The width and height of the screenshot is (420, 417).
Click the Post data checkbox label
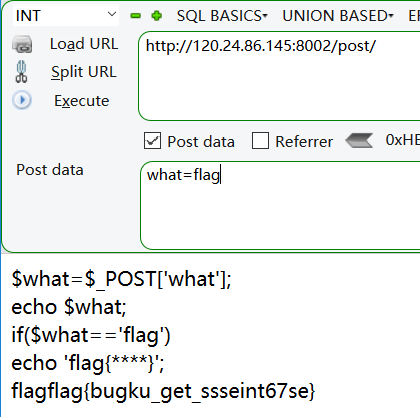201,142
